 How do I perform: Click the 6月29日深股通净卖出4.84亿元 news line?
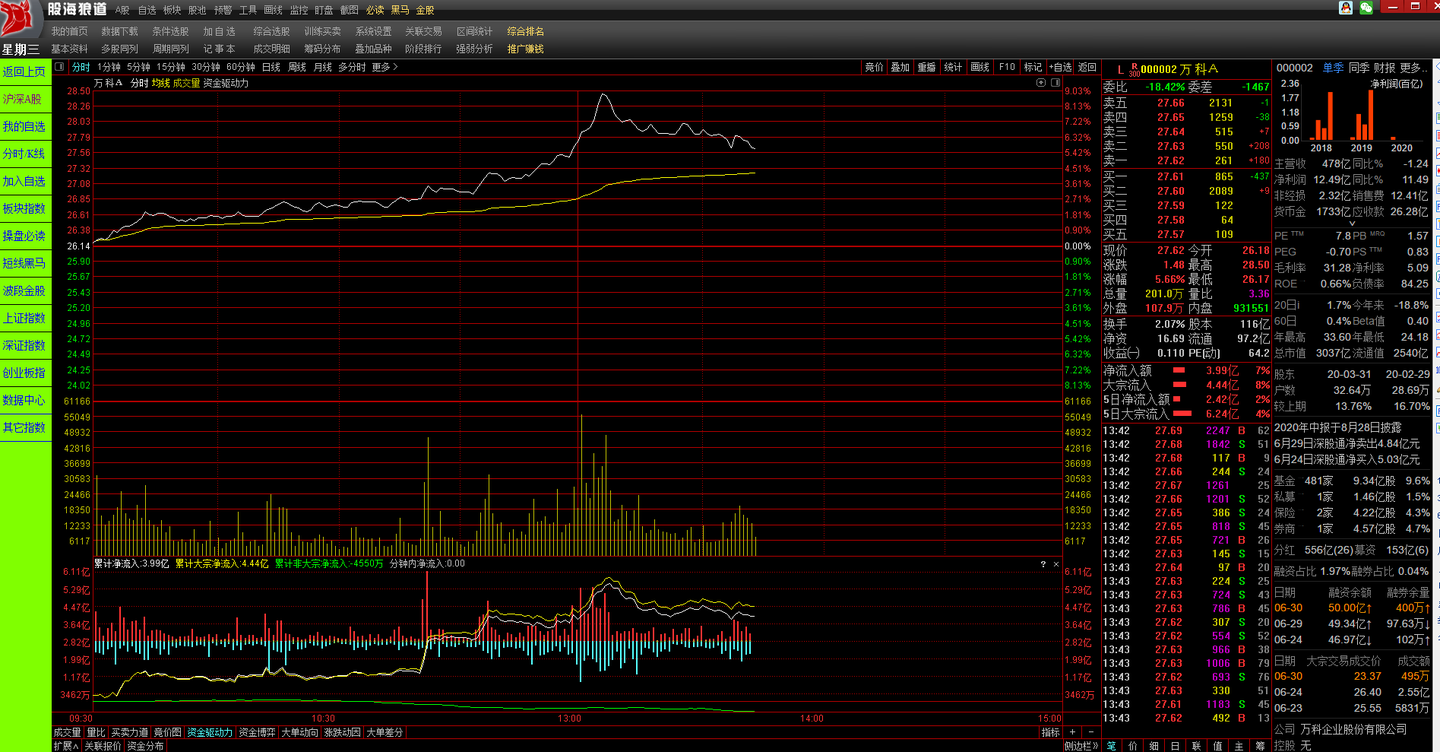(1347, 444)
